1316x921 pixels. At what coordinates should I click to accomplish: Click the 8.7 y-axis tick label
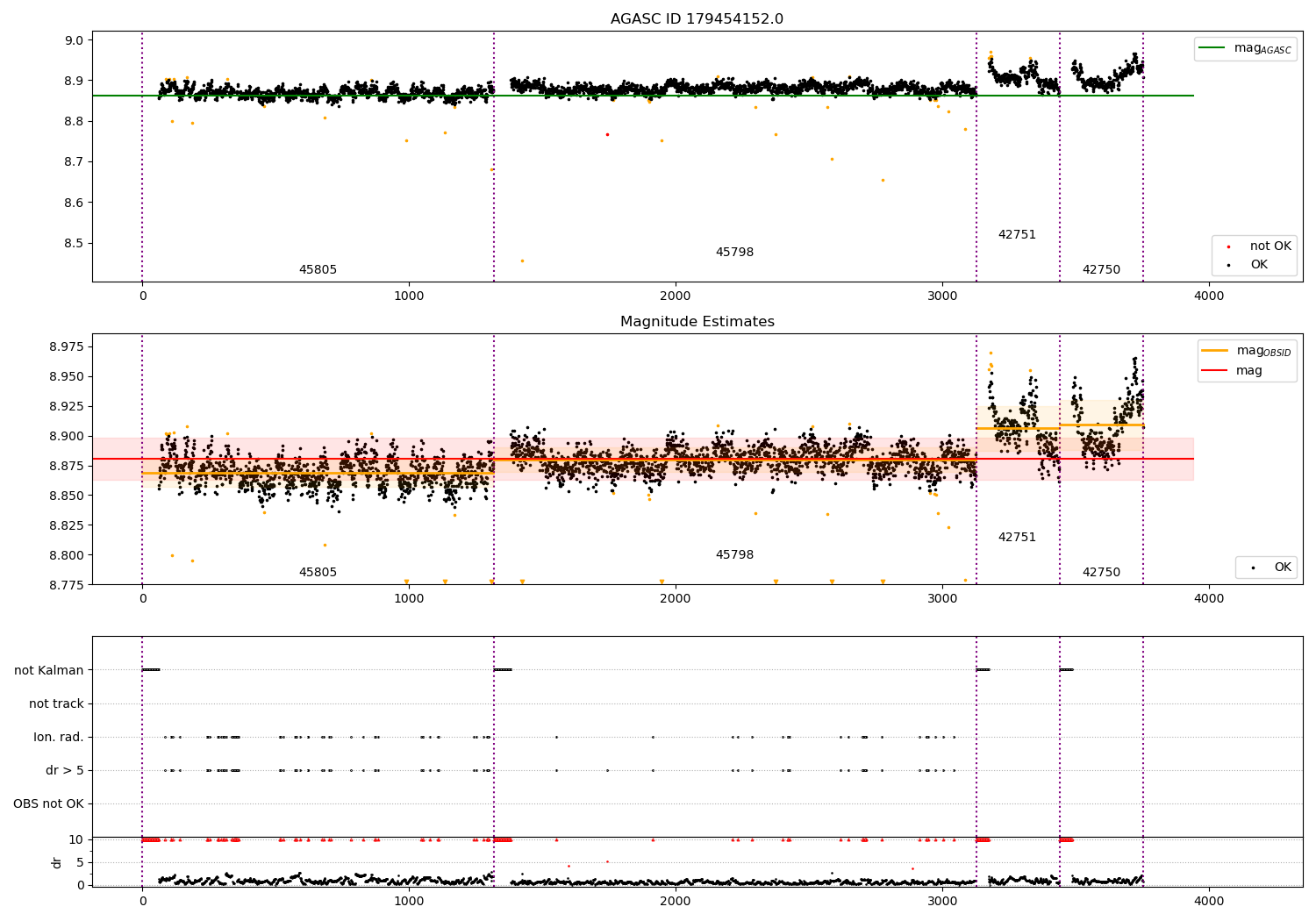point(74,162)
